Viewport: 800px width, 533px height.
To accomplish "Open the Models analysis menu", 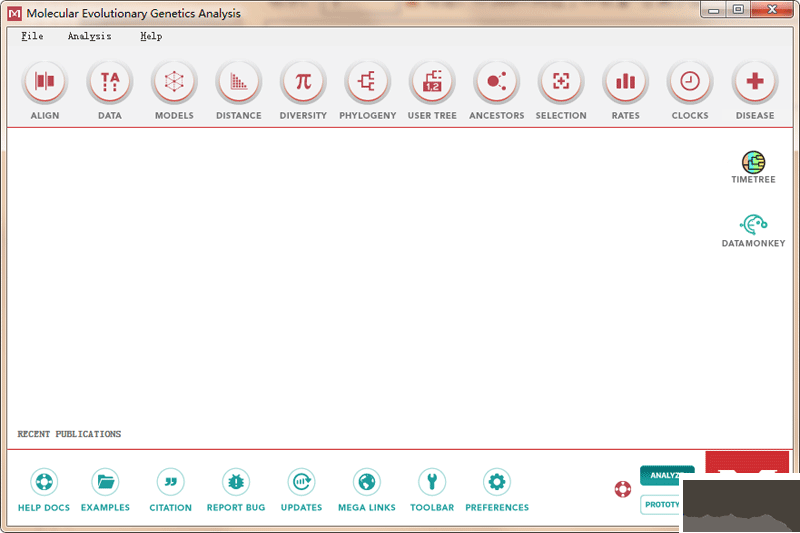I will click(x=174, y=82).
